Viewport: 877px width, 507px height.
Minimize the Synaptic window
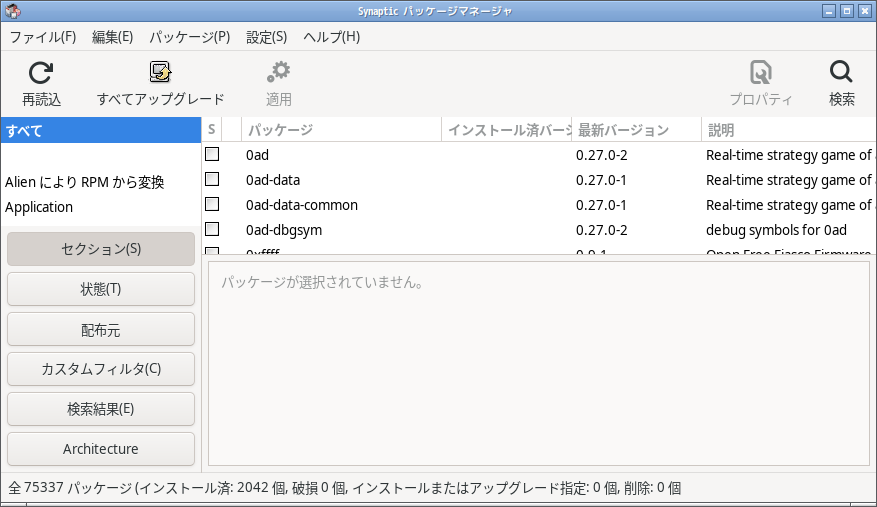(x=829, y=11)
